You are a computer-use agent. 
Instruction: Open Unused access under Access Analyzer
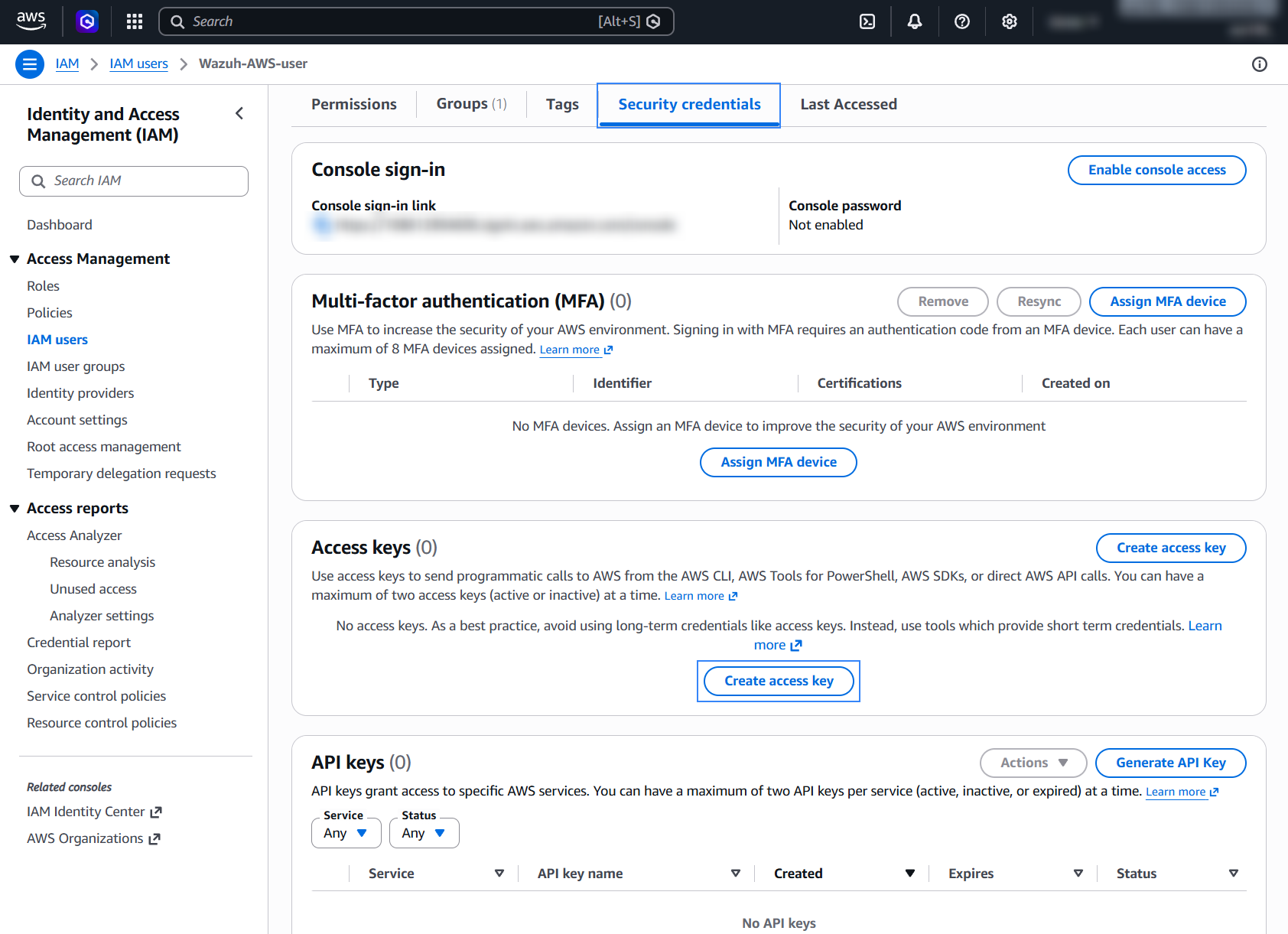[93, 589]
